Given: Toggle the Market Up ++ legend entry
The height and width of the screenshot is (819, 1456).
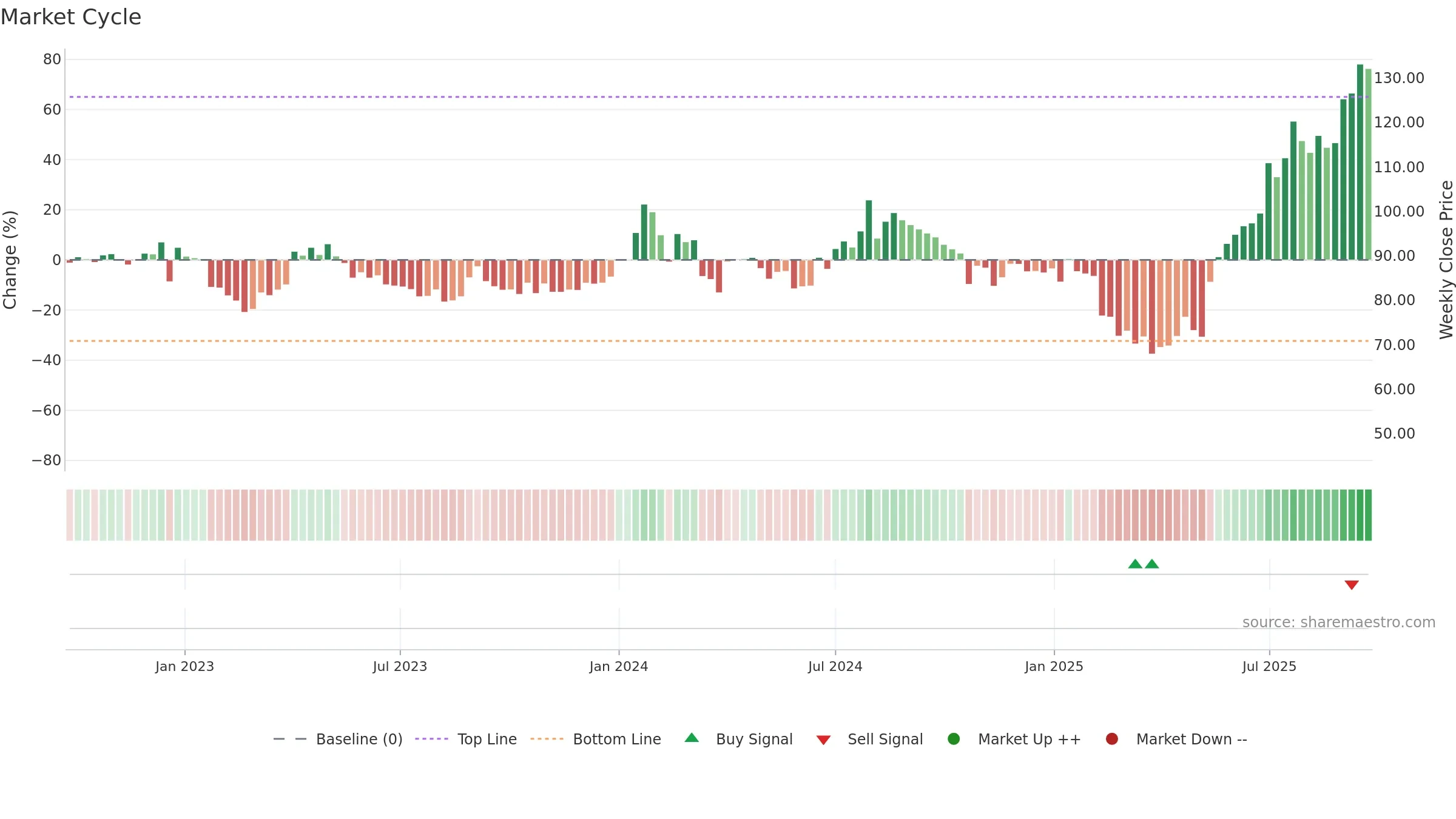Looking at the screenshot, I should [1014, 739].
